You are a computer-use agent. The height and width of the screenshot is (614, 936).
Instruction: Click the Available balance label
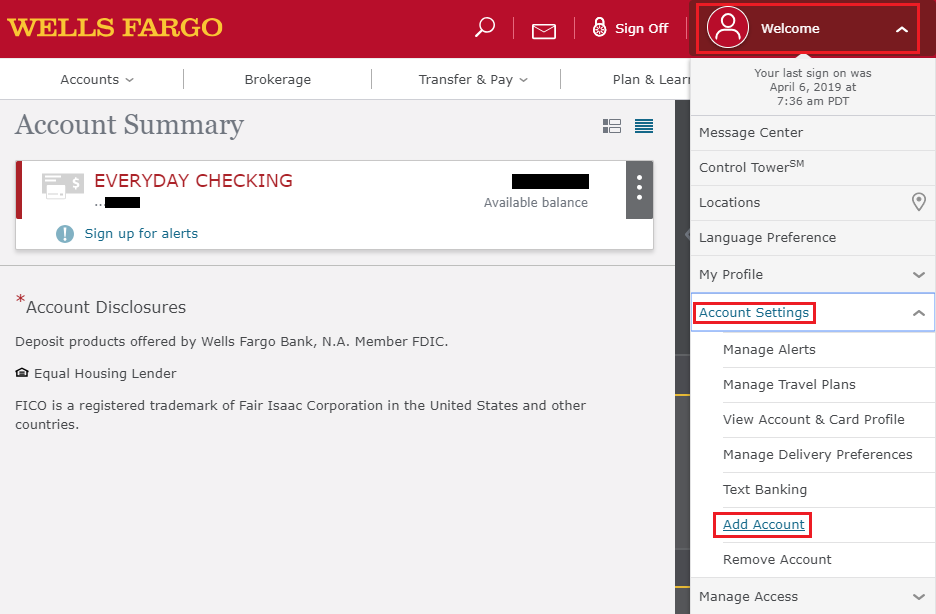[535, 203]
